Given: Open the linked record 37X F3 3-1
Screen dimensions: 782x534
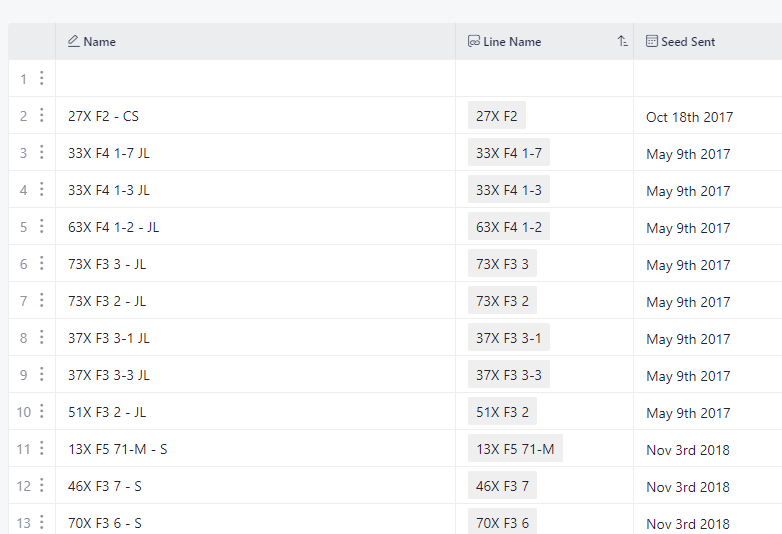Looking at the screenshot, I should 509,338.
